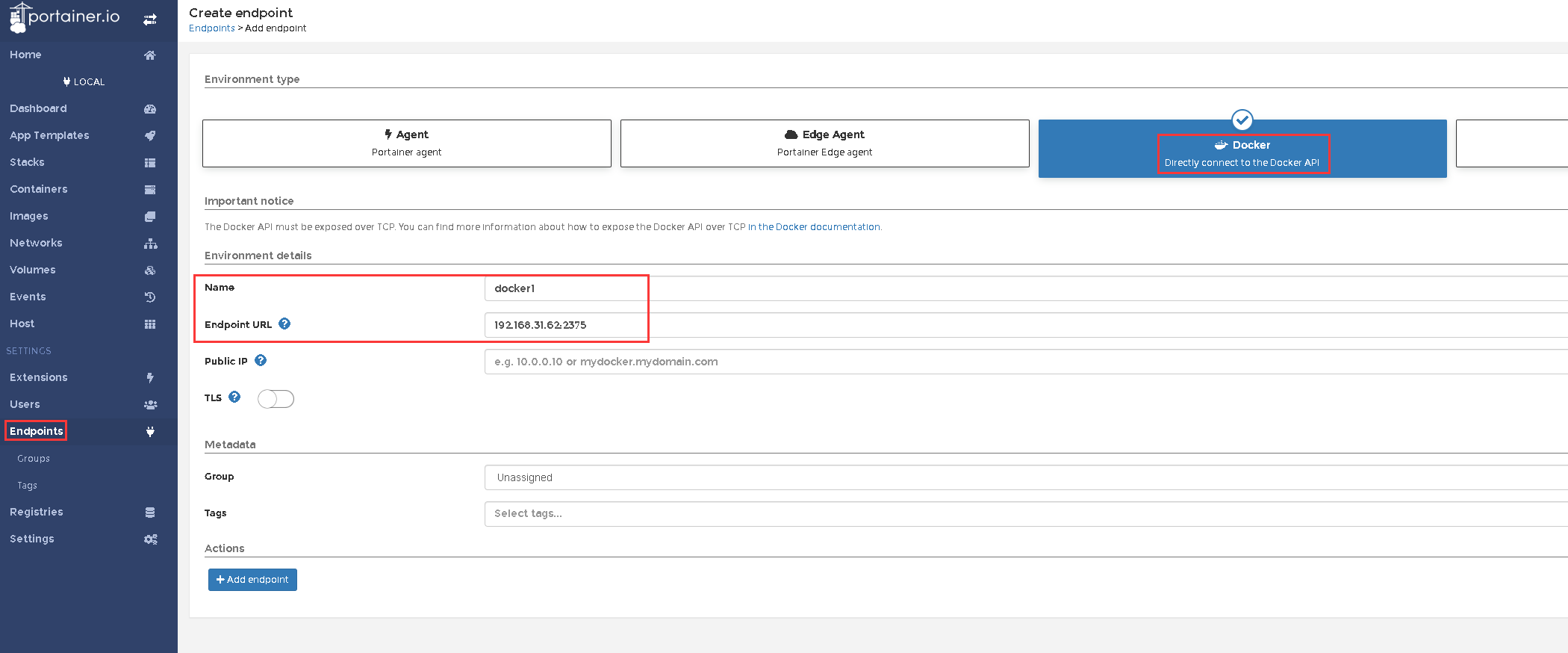Select the Agent environment type
The image size is (1568, 653).
pyautogui.click(x=407, y=143)
